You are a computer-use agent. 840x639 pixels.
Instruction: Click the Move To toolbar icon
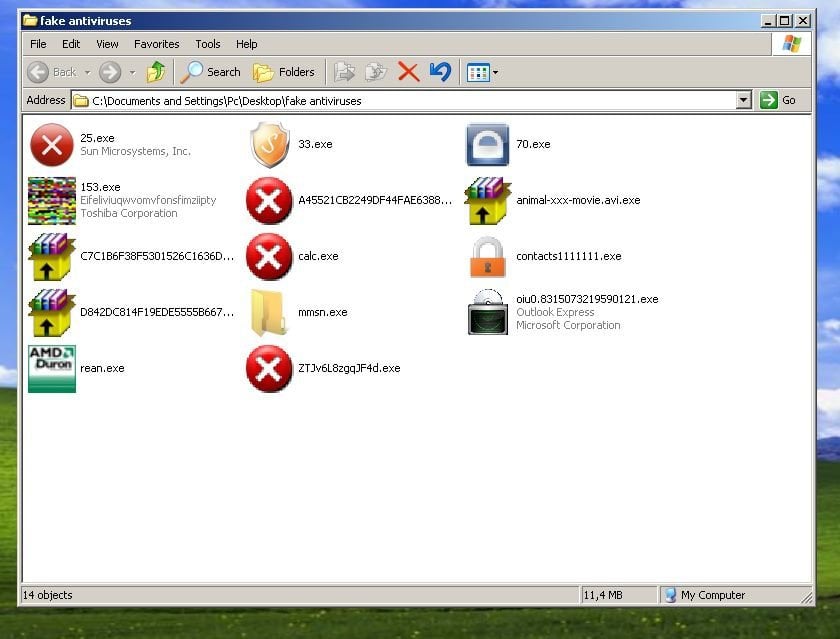[344, 72]
